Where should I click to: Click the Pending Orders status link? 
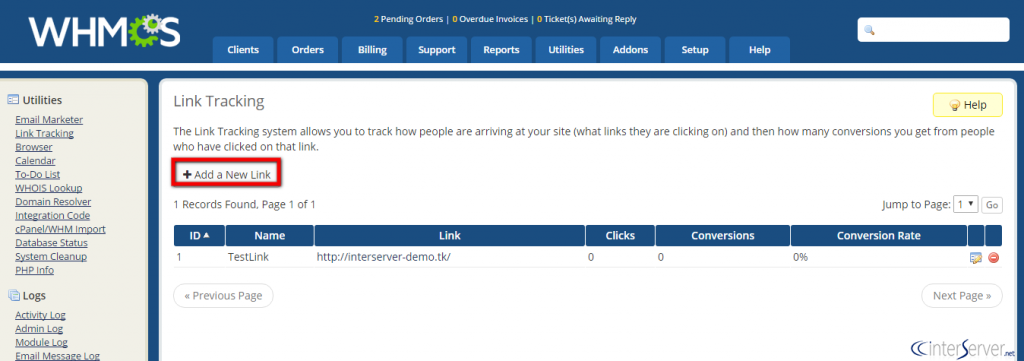pyautogui.click(x=408, y=19)
